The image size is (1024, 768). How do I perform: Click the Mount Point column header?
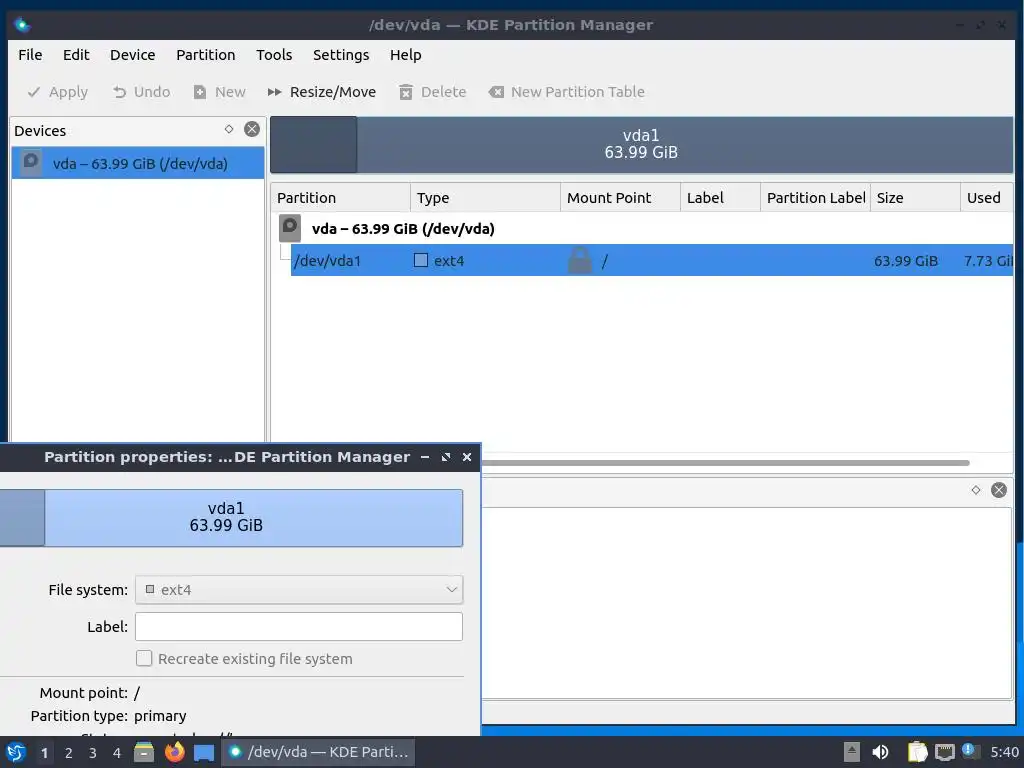coord(620,198)
